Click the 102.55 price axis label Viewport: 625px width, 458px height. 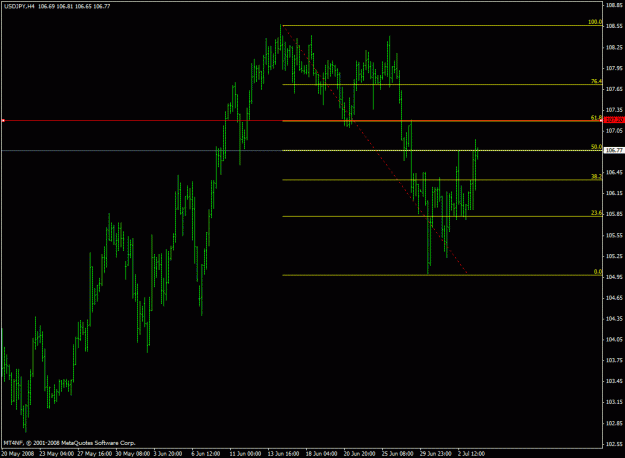click(x=614, y=444)
